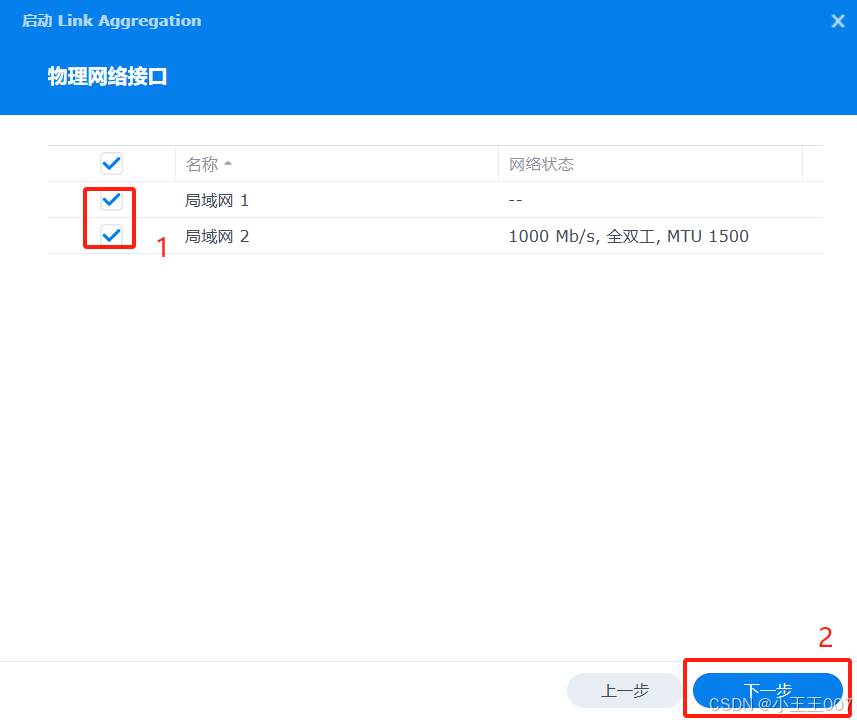Click the 网络状态 column header
The width and height of the screenshot is (857, 720).
[x=650, y=163]
